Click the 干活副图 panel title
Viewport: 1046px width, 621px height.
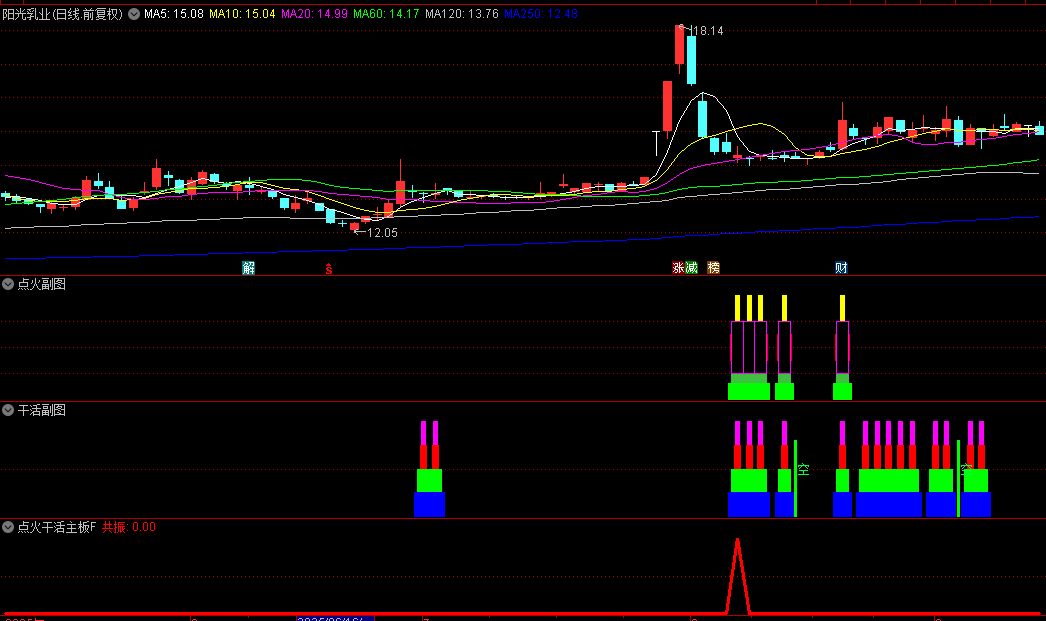tap(41, 410)
